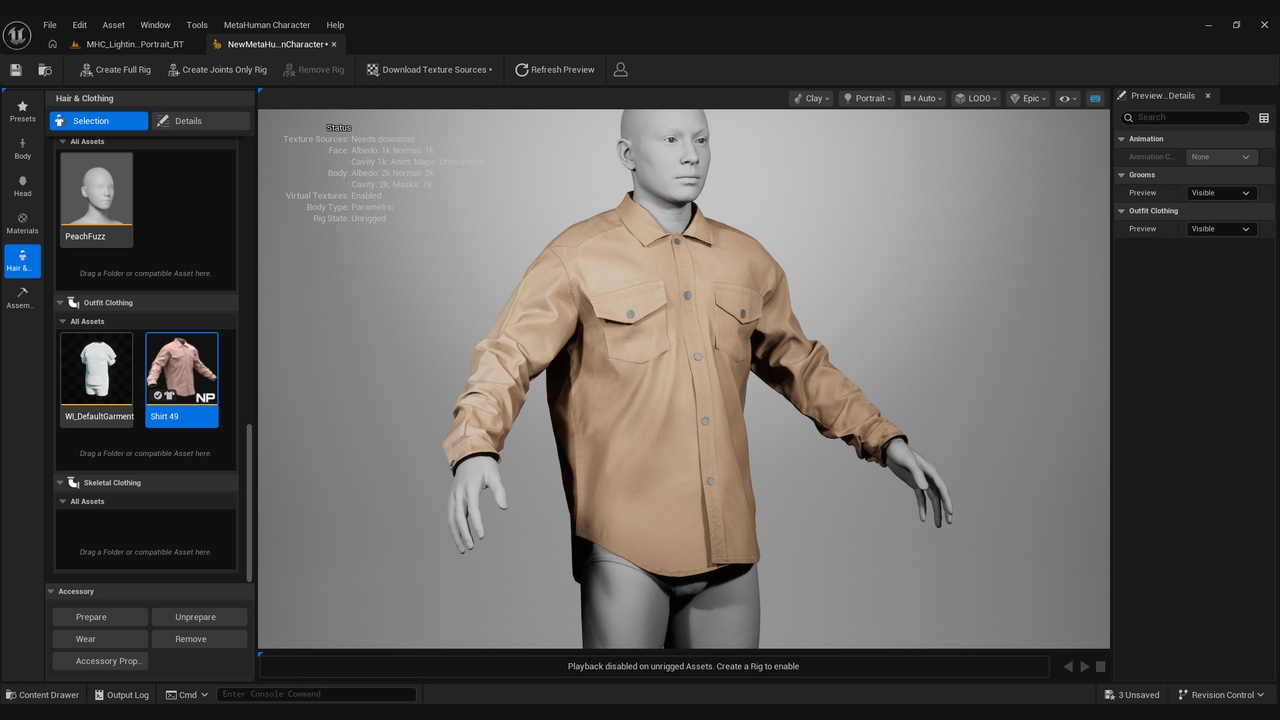Collapse All Assets under Outfit Clothing
This screenshot has height=720, width=1280.
[x=62, y=322]
